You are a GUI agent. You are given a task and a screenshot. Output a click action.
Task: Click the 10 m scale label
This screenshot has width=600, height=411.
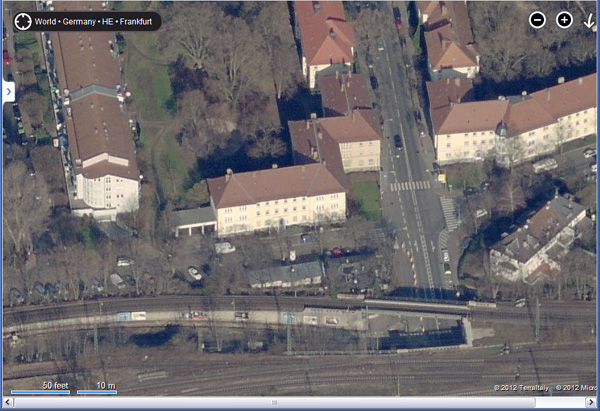[106, 385]
